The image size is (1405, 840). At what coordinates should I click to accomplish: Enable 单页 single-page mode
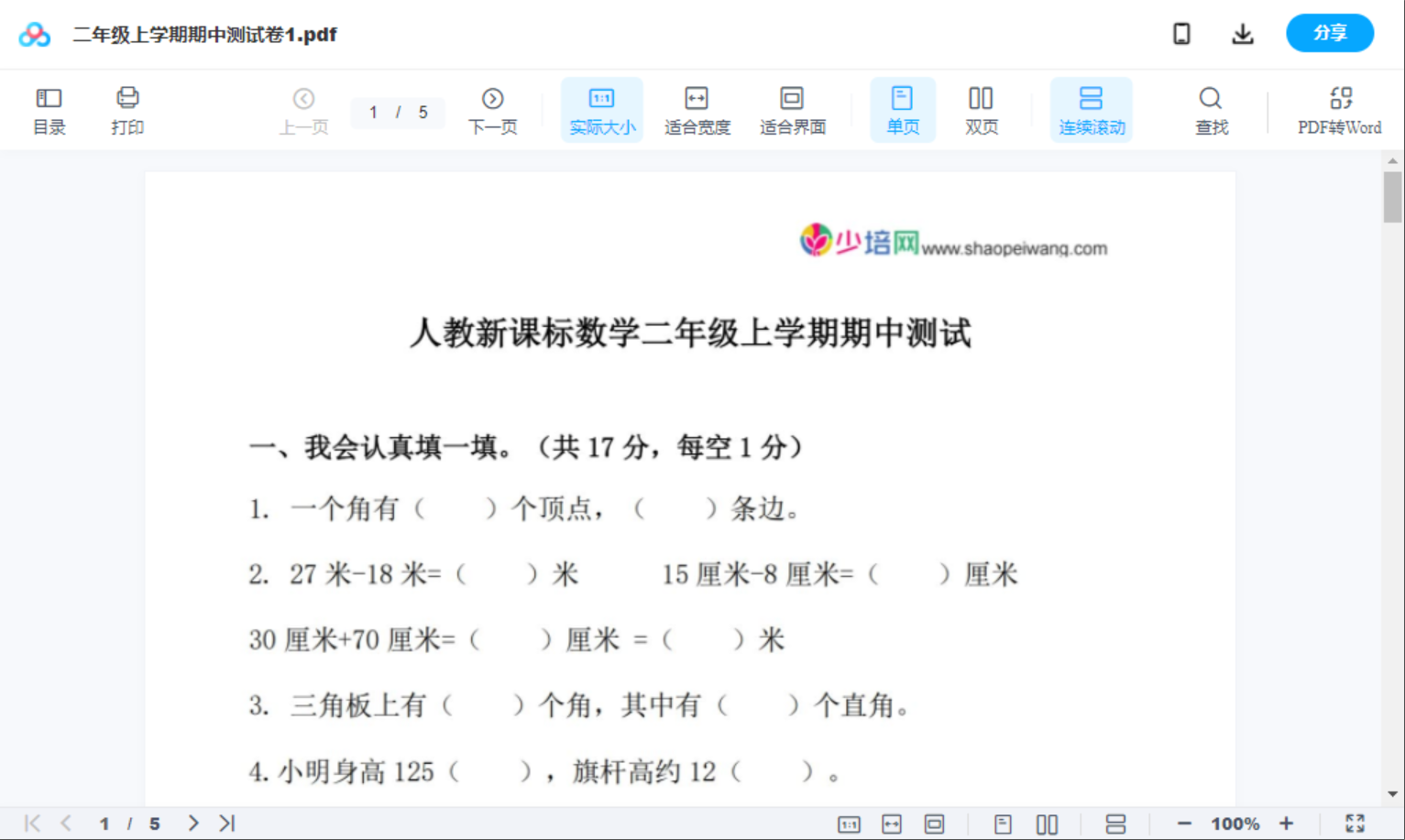tap(903, 109)
